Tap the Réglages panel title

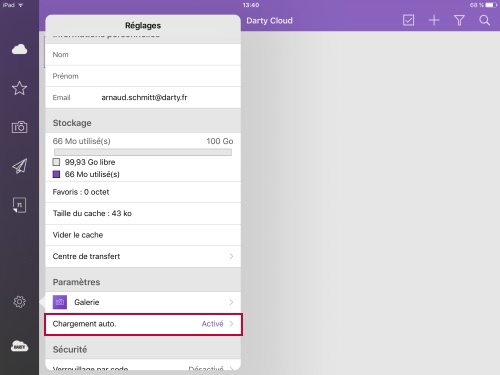click(x=143, y=25)
